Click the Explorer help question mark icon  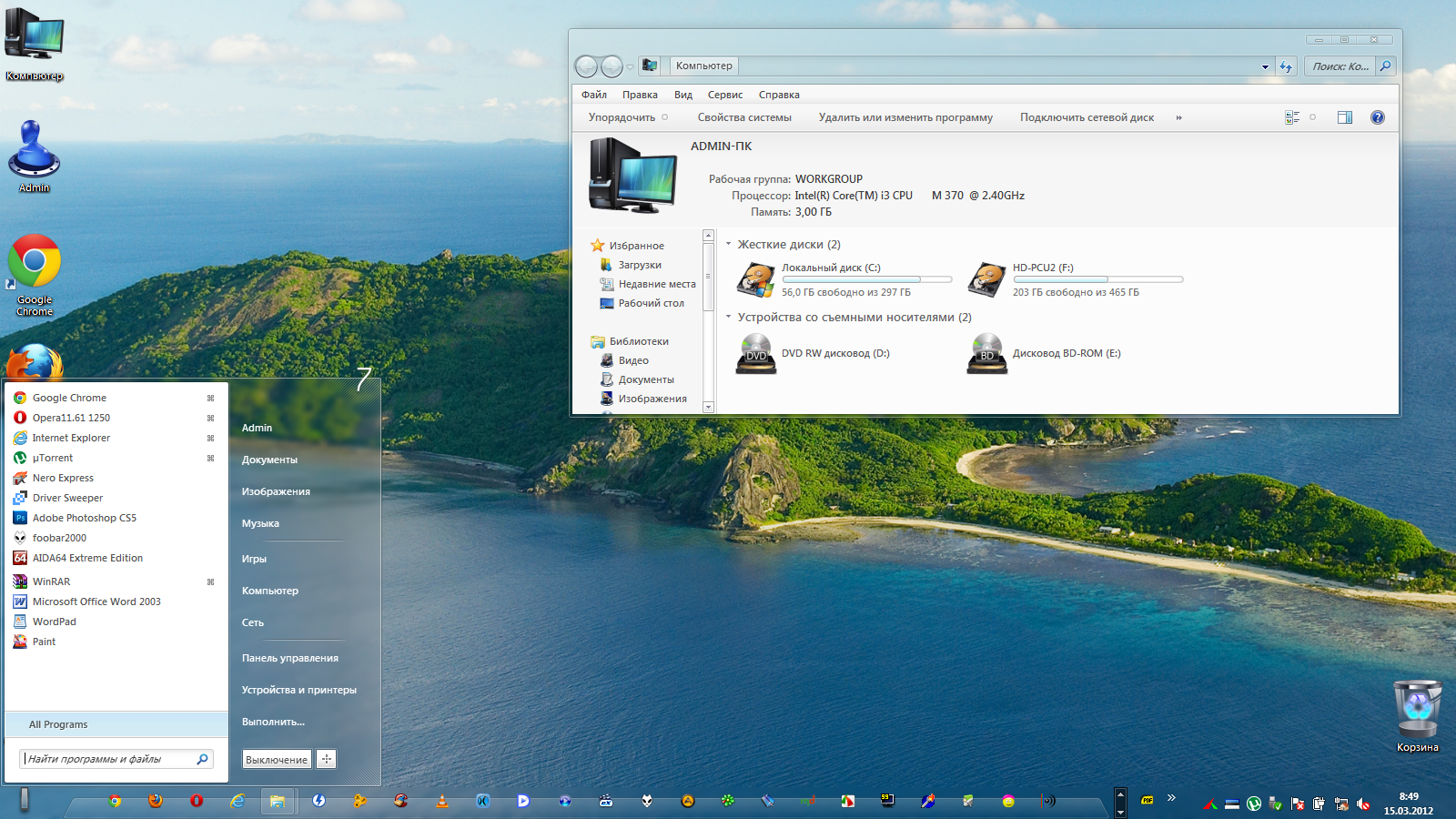[x=1378, y=117]
